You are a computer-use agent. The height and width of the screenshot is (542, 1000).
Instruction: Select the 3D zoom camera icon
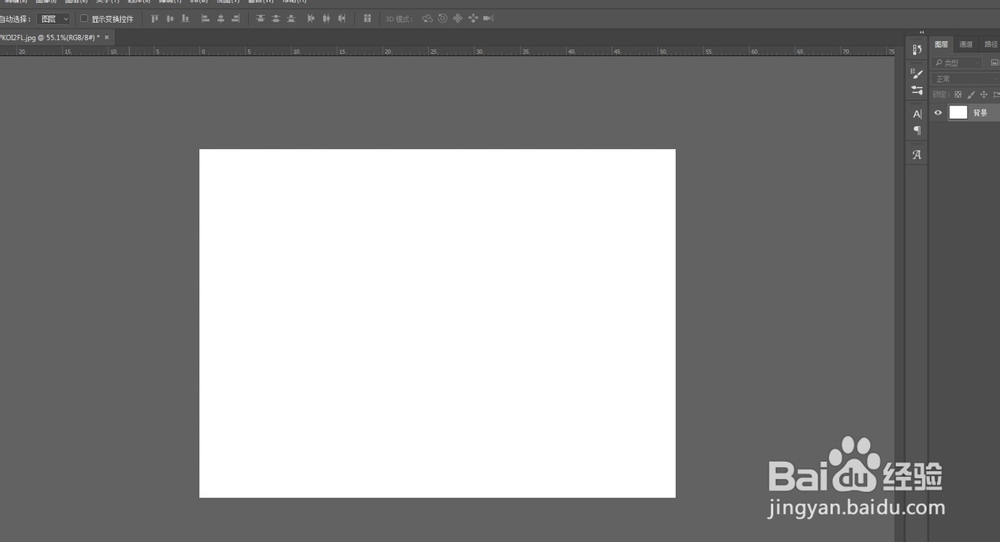click(x=489, y=18)
